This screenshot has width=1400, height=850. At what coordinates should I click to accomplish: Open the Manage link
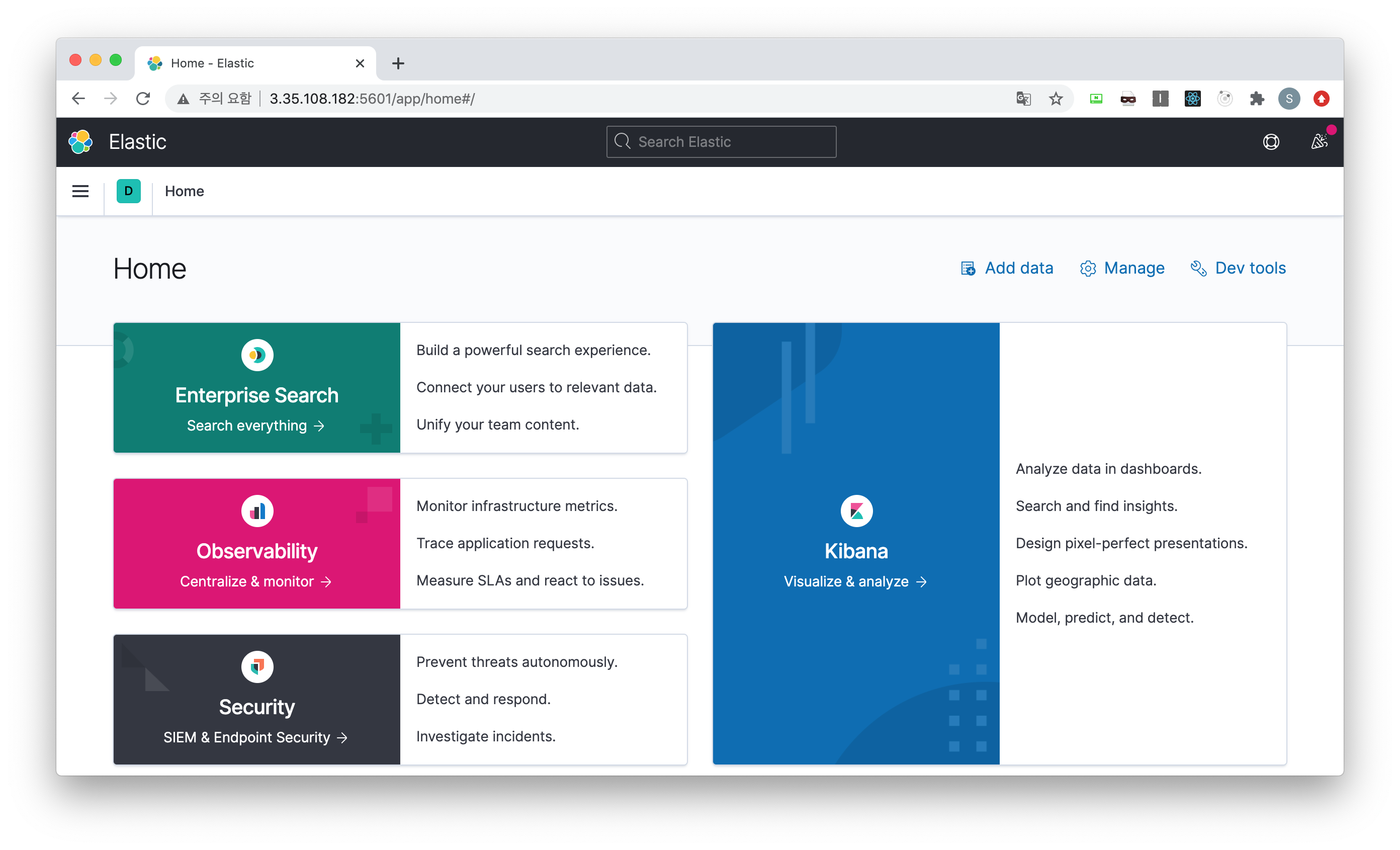1122,268
